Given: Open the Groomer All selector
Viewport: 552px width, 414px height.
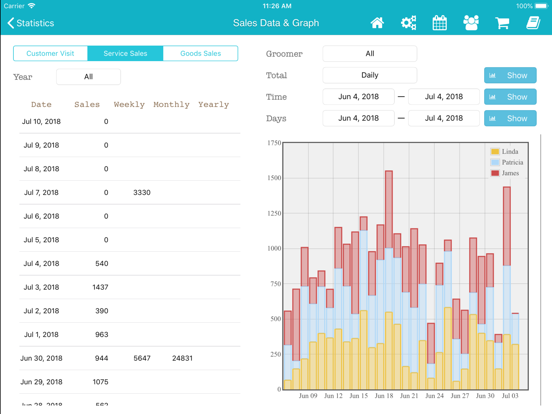Looking at the screenshot, I should point(370,54).
